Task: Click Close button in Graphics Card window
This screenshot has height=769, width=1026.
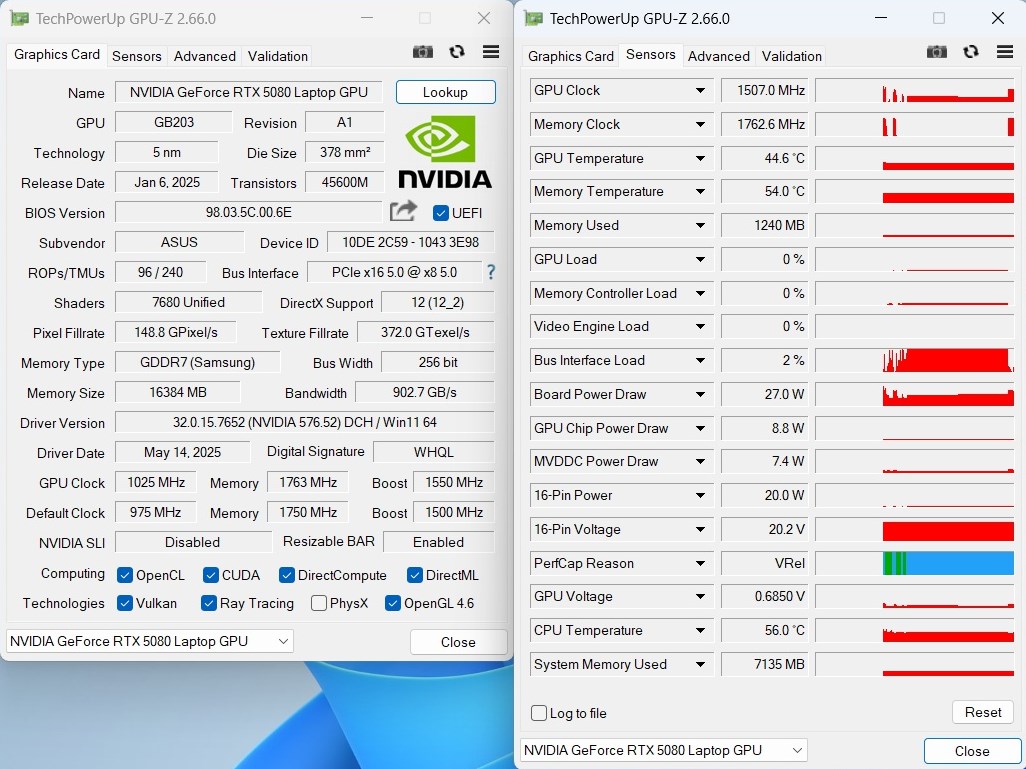Action: pos(458,642)
